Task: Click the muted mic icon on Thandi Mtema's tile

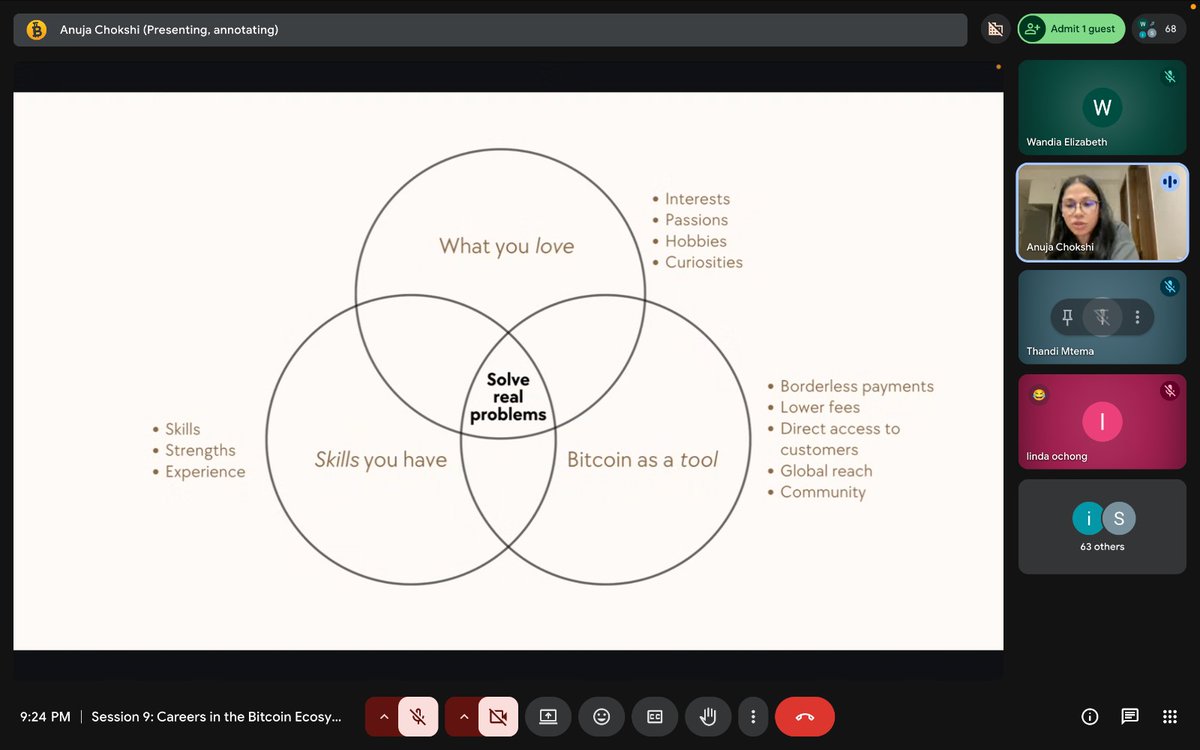Action: click(x=1169, y=287)
